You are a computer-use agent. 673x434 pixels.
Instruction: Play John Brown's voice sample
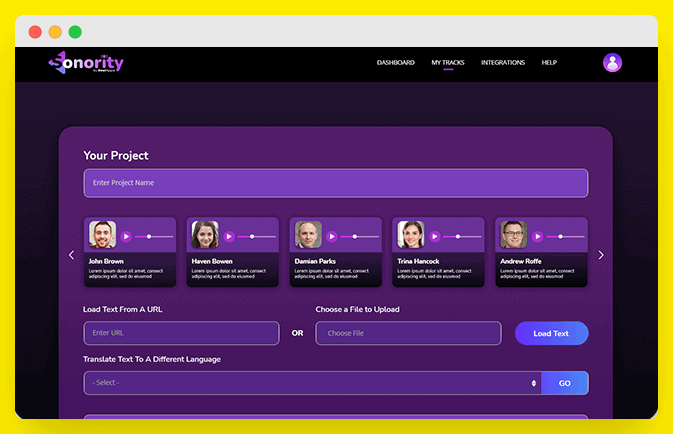pyautogui.click(x=126, y=237)
